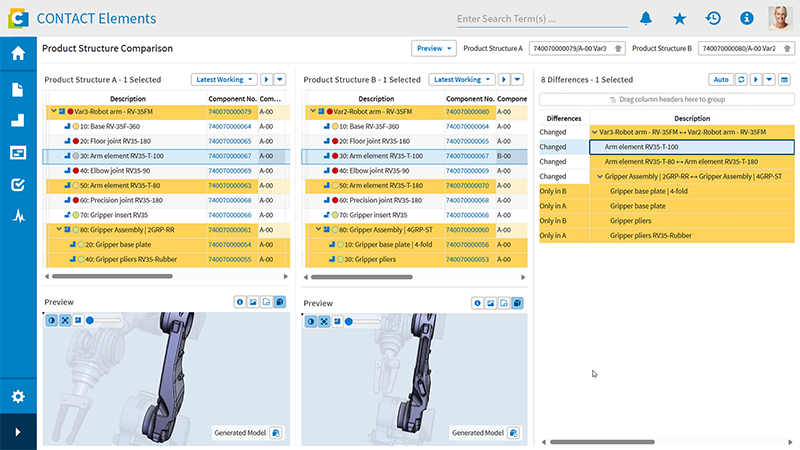
Task: Click the notifications bell icon
Action: point(646,18)
